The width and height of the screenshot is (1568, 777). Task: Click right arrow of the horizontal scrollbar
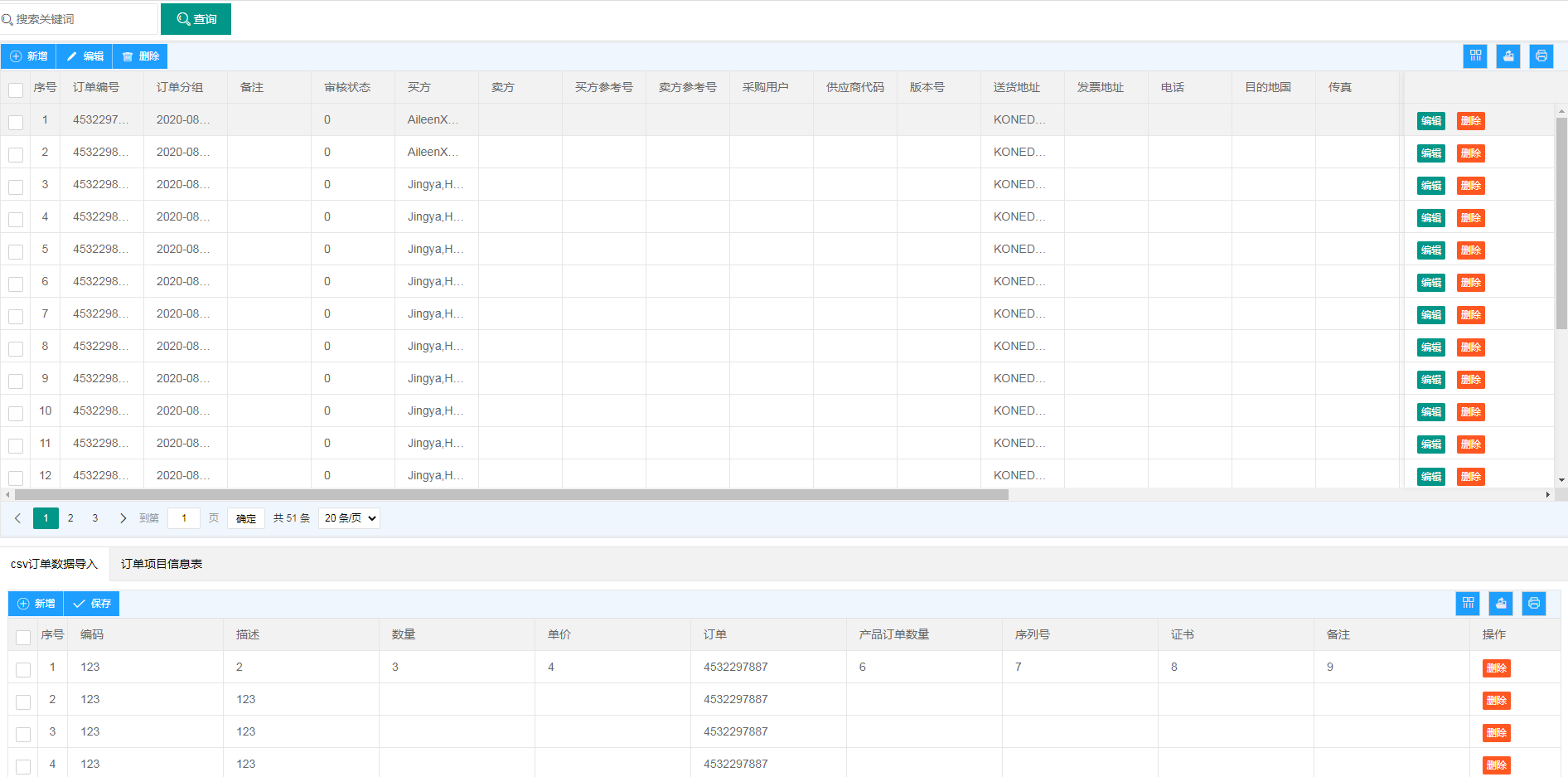tap(1547, 495)
